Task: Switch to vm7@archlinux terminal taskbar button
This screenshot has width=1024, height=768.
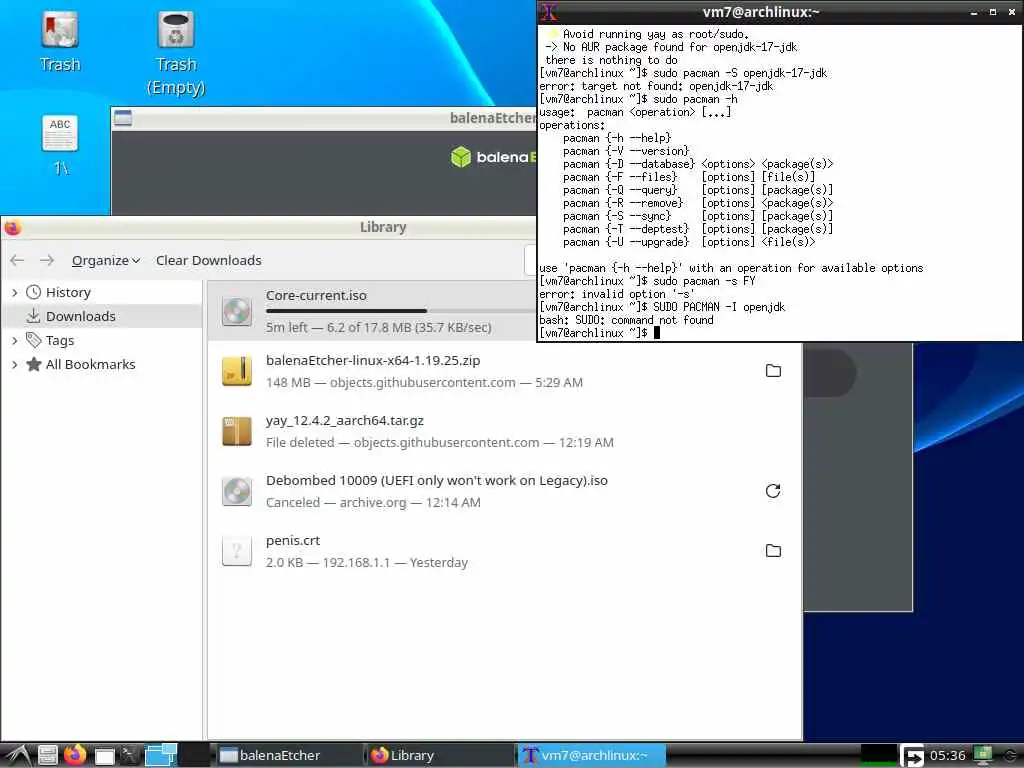Action: click(592, 755)
